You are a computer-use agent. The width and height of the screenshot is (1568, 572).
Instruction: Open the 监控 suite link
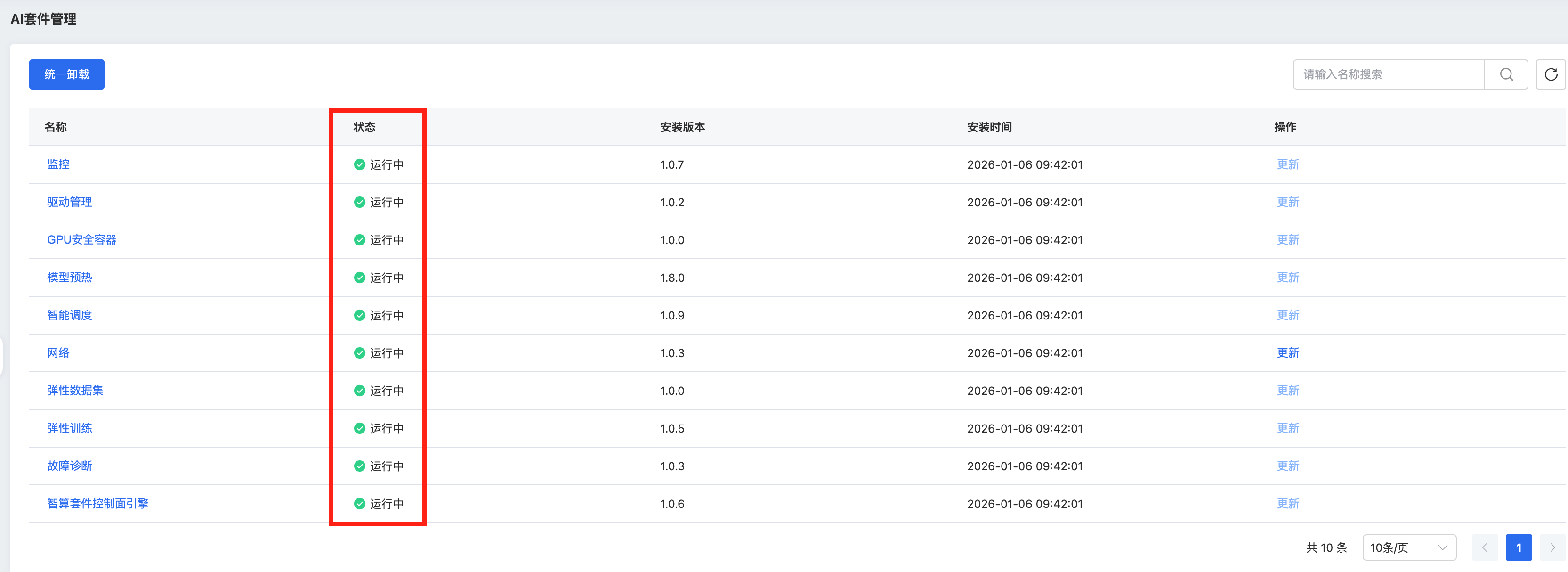click(58, 164)
